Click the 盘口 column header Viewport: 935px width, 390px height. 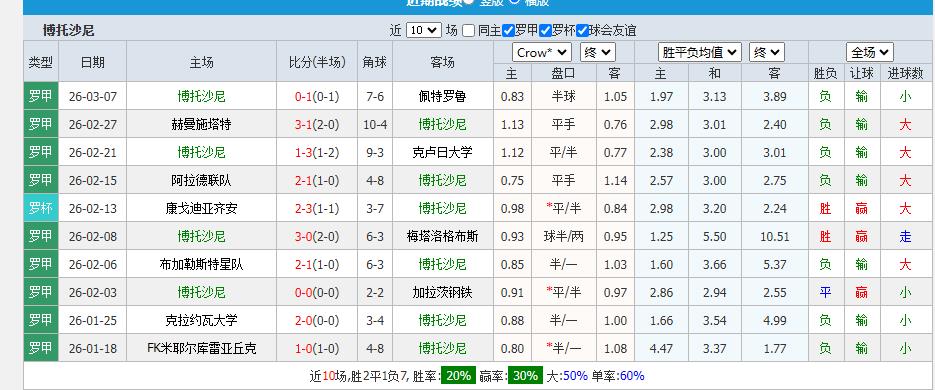point(564,73)
